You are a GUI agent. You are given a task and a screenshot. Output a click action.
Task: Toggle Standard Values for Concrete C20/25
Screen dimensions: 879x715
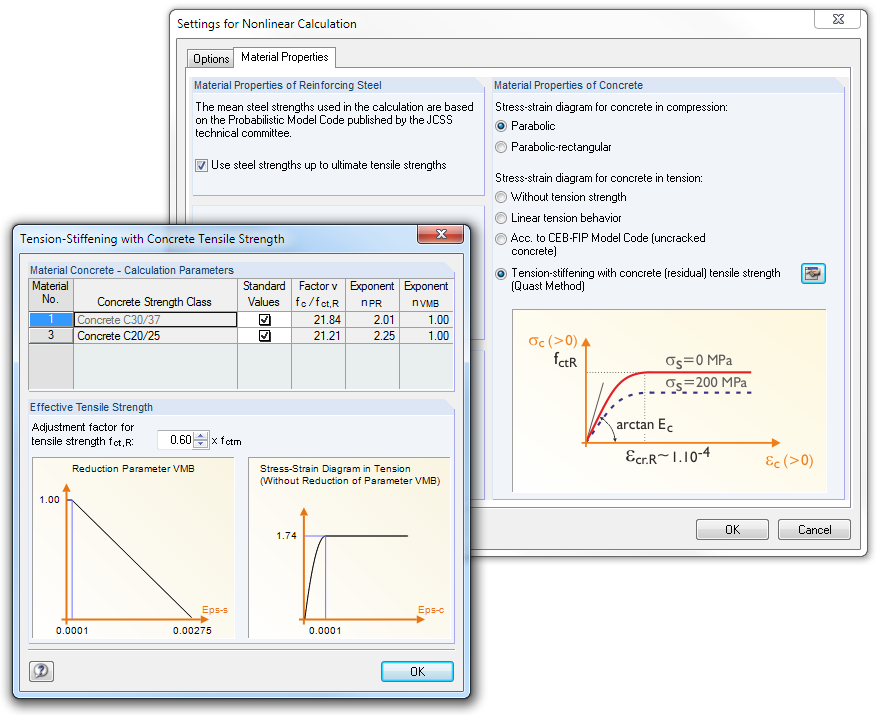click(x=264, y=334)
